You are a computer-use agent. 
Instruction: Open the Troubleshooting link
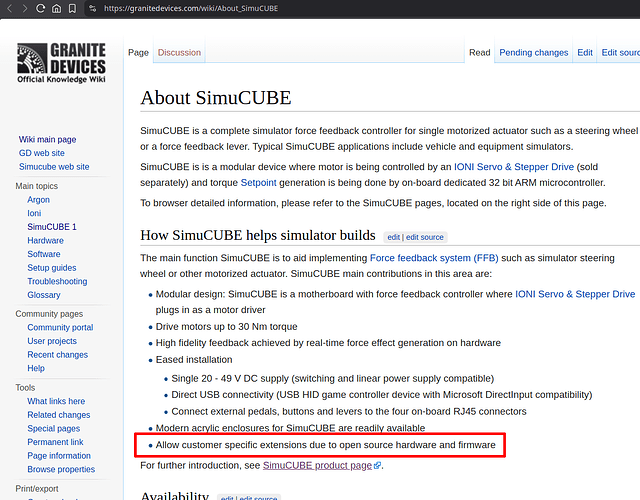tap(57, 281)
